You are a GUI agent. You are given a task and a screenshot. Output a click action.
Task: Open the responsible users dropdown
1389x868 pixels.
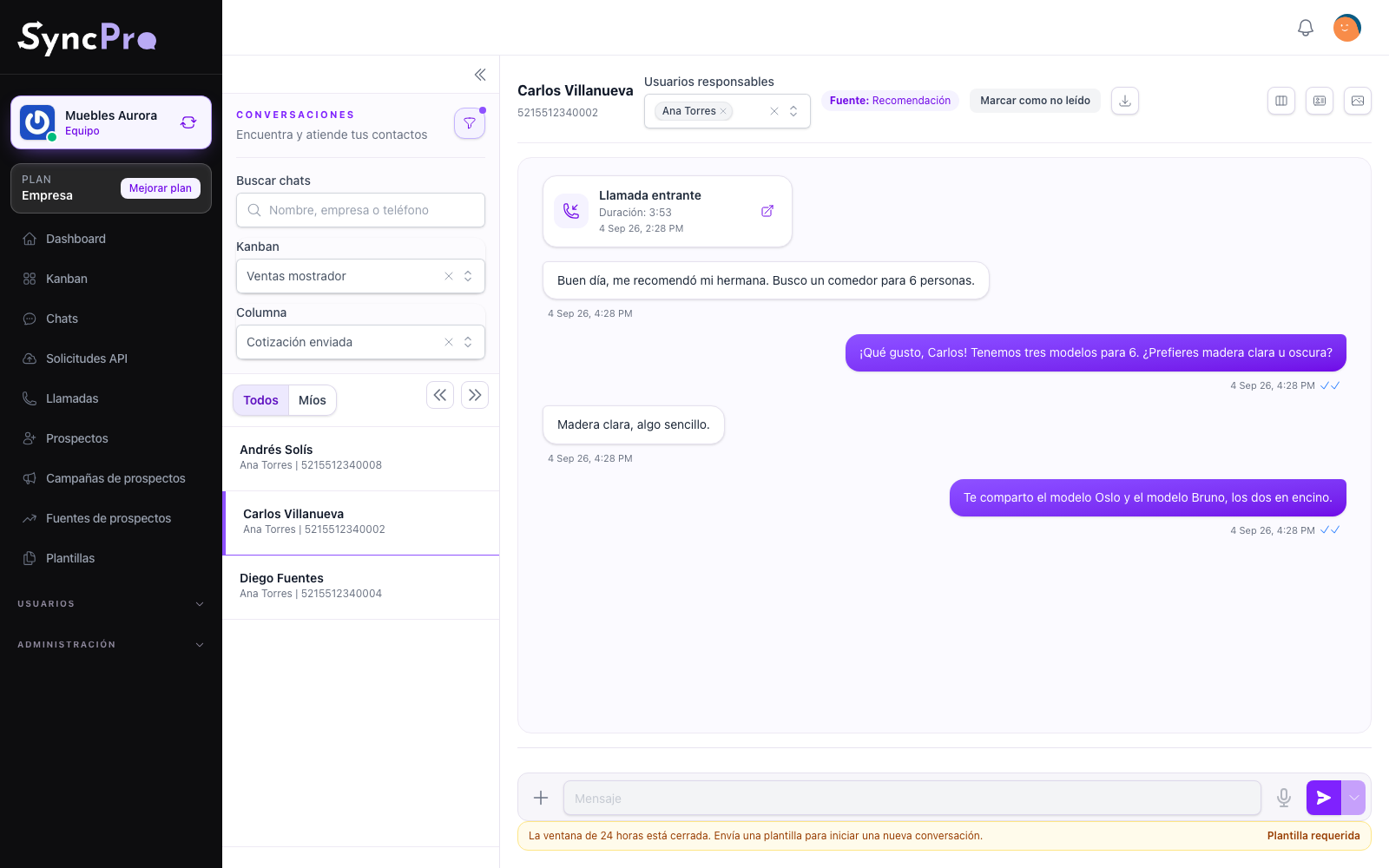(793, 111)
